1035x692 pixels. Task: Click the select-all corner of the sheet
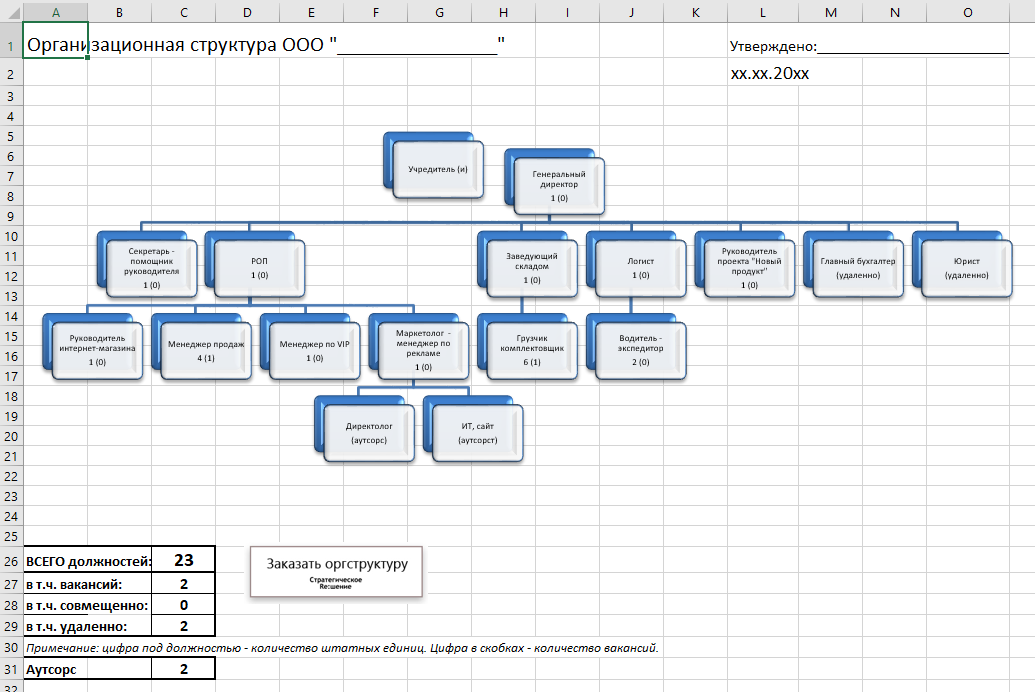[11, 12]
